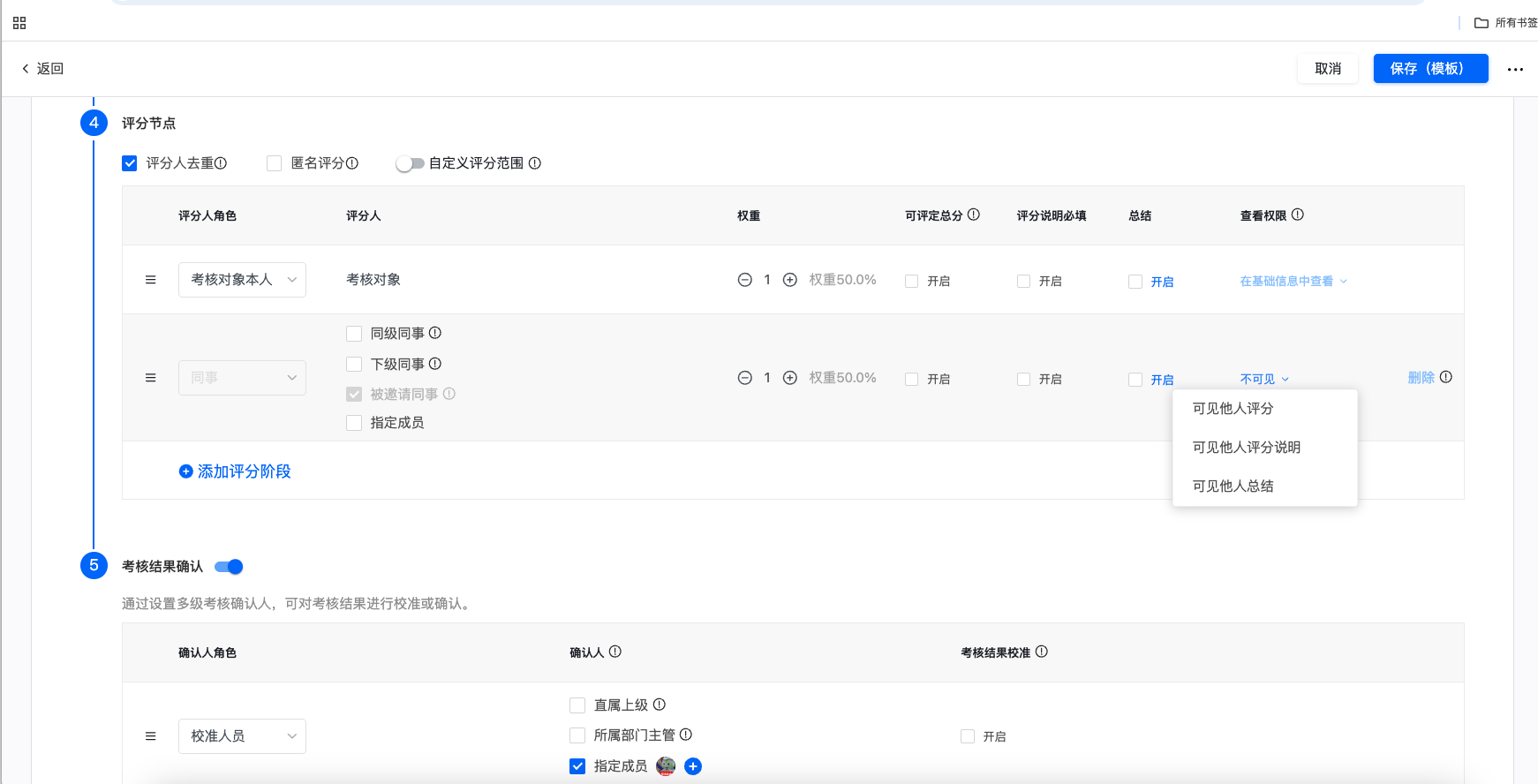
Task: Show info tooltip for 评分人去重
Action: [x=221, y=163]
